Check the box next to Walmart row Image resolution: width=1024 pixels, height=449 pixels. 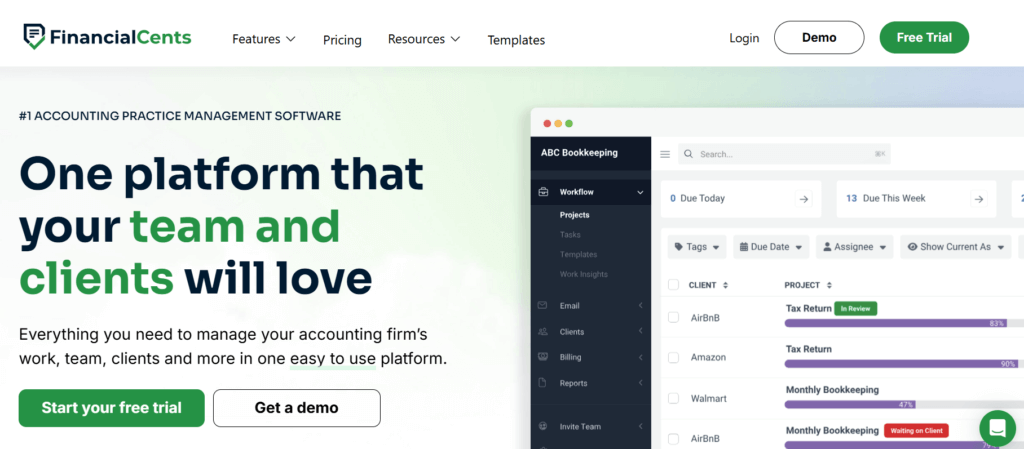[x=673, y=398]
